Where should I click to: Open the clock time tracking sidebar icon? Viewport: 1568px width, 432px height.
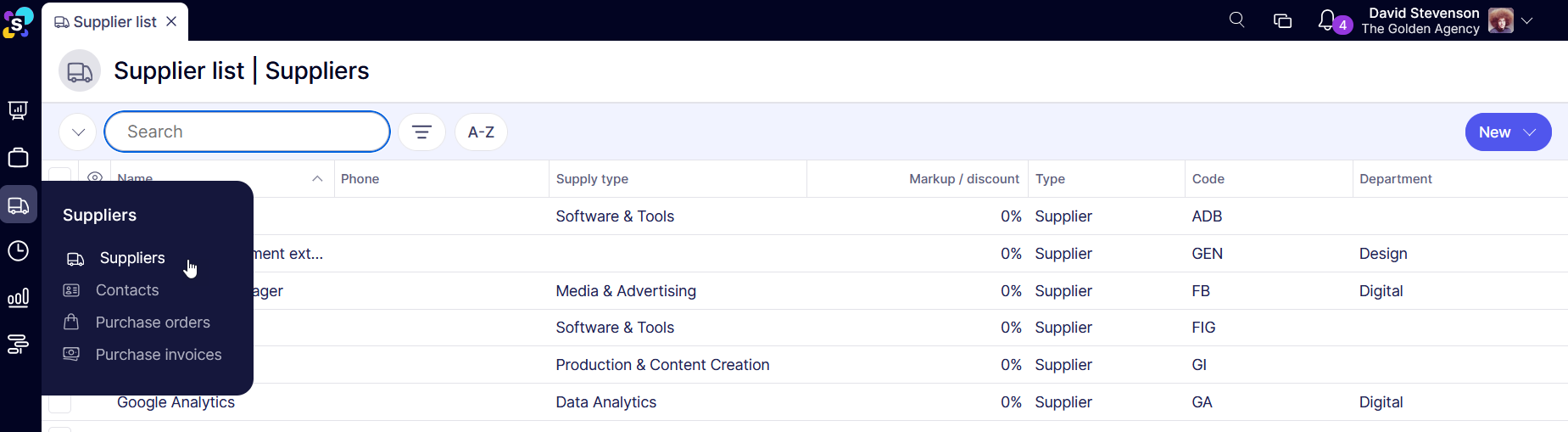(x=18, y=251)
